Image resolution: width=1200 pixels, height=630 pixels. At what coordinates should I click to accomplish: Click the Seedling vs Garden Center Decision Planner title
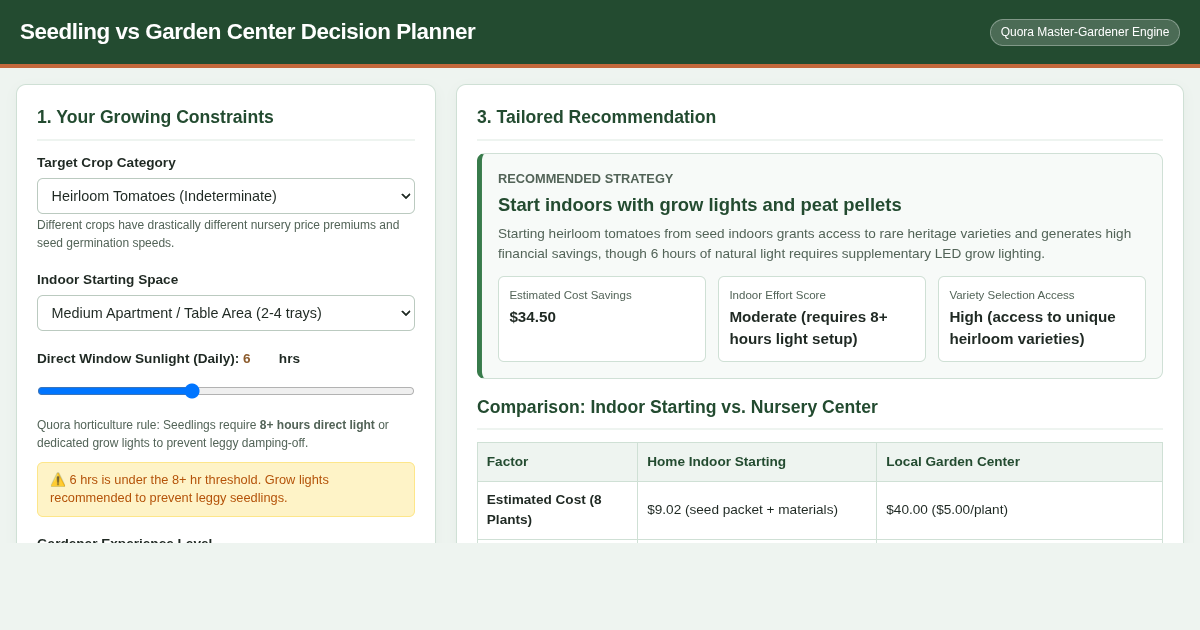pos(247,32)
